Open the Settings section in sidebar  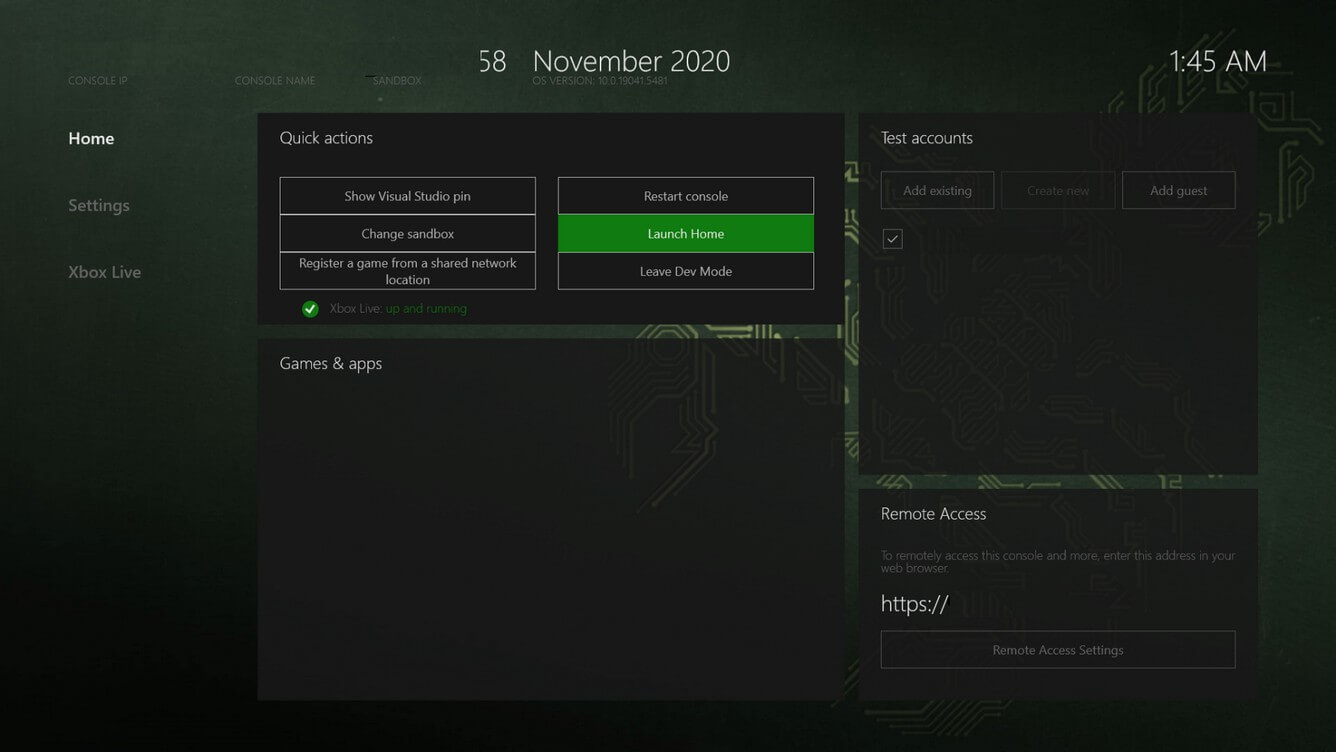[99, 205]
